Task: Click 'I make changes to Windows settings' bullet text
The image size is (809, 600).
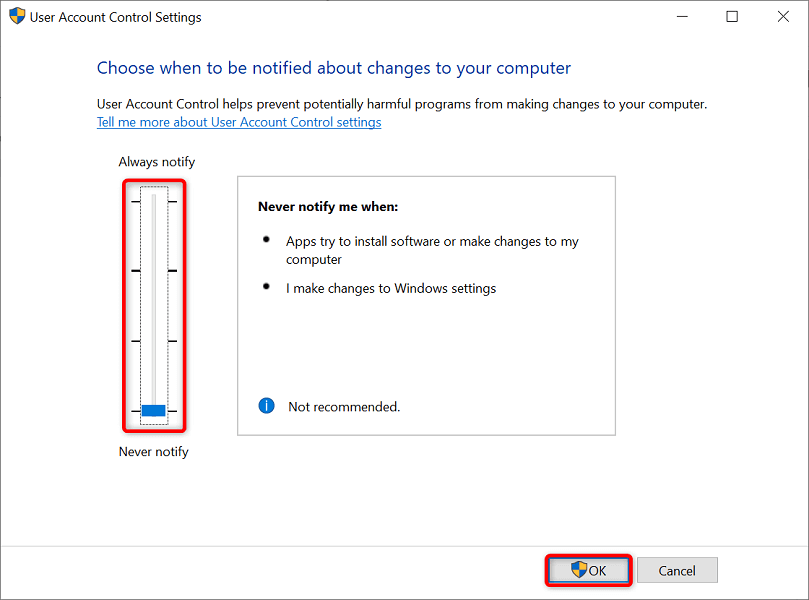Action: [391, 288]
